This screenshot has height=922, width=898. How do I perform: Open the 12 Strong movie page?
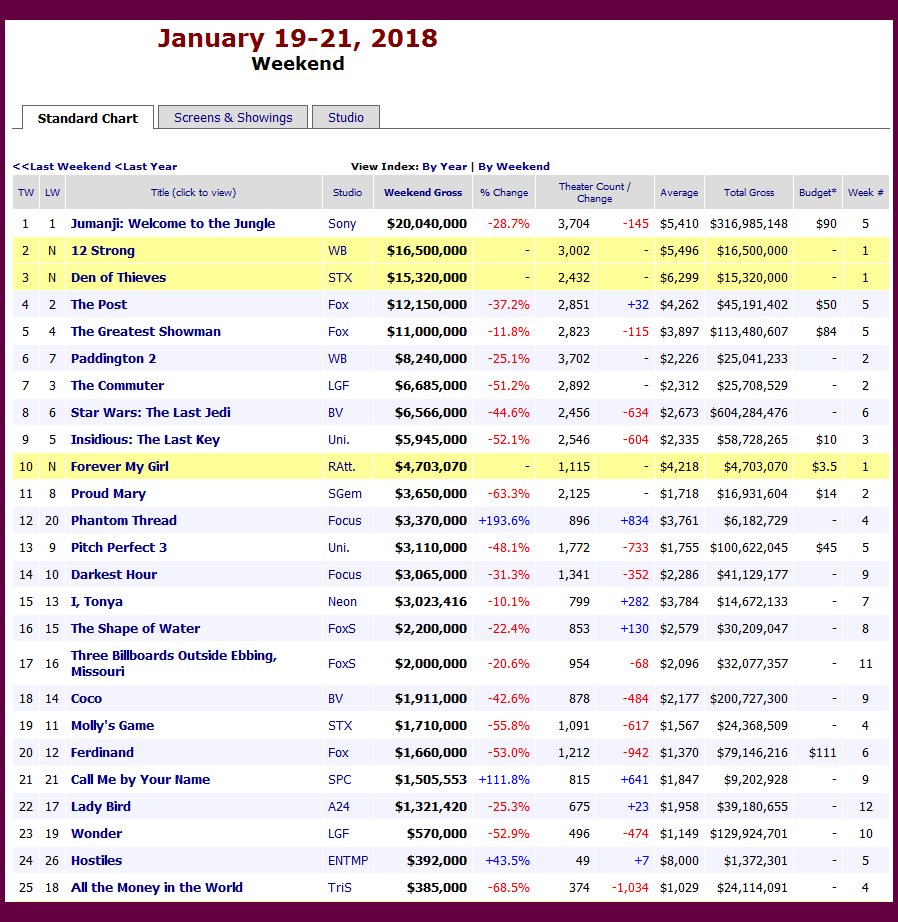point(102,251)
